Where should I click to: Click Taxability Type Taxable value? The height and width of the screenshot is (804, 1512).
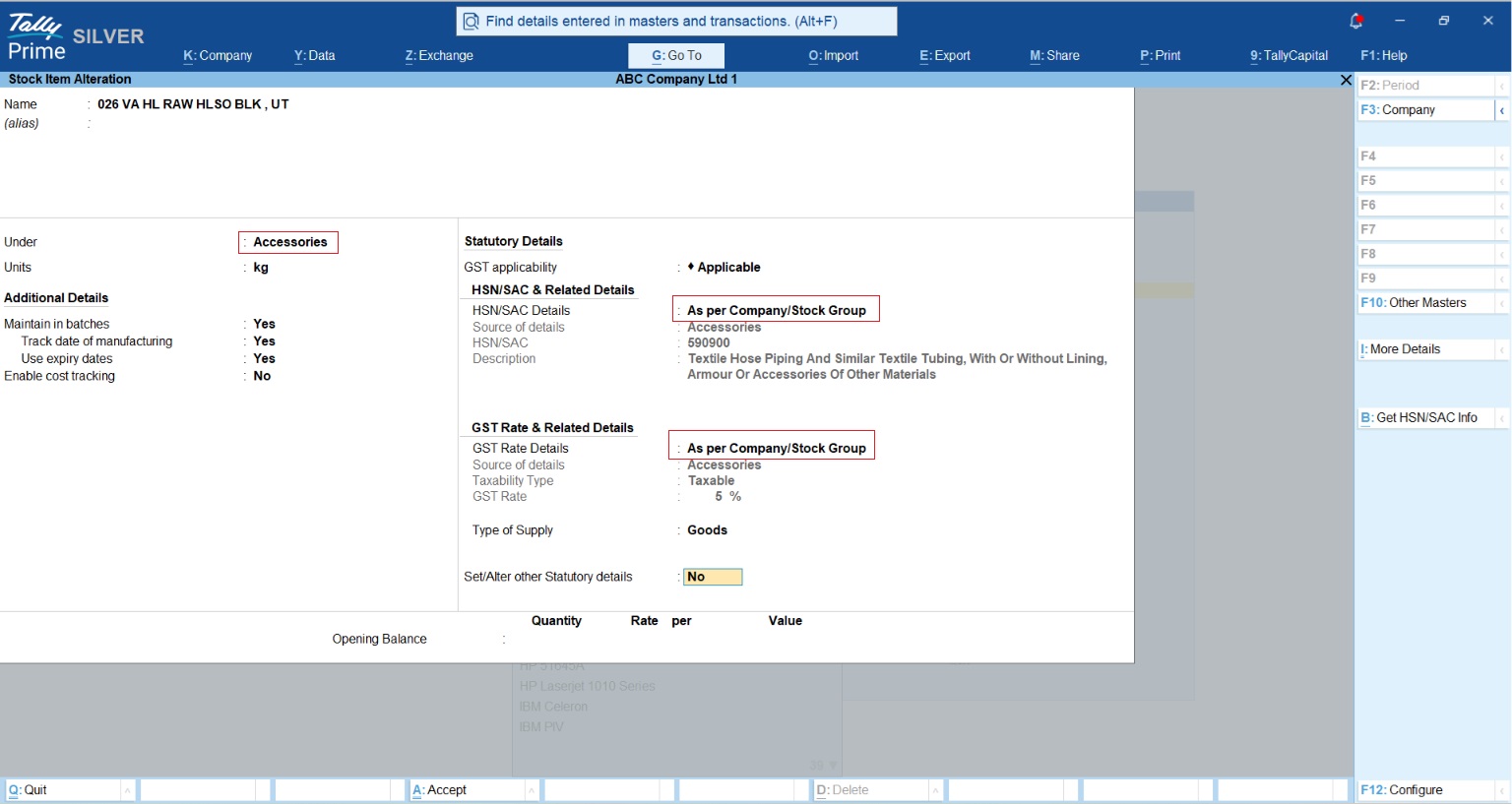711,481
